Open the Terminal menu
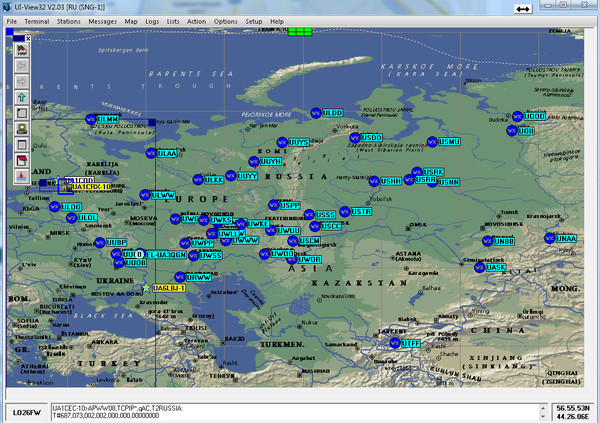The height and width of the screenshot is (423, 600). tap(37, 21)
